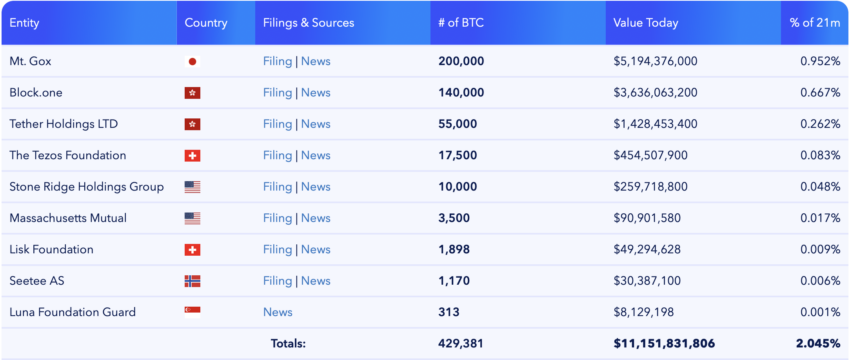
Task: Click the $90,901,580 value
Action: tap(647, 218)
